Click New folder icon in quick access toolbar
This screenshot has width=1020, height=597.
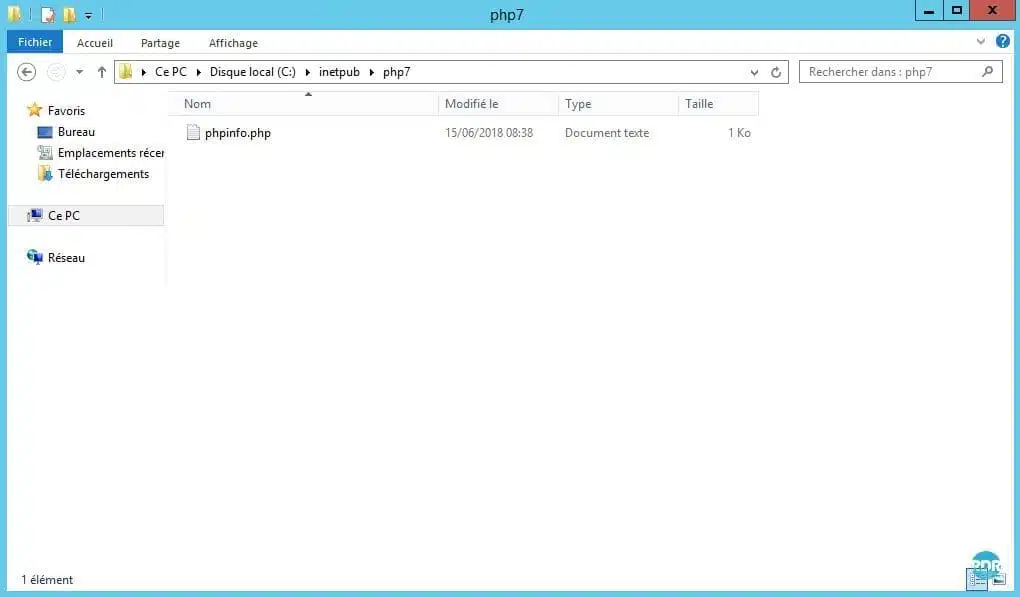[x=70, y=14]
